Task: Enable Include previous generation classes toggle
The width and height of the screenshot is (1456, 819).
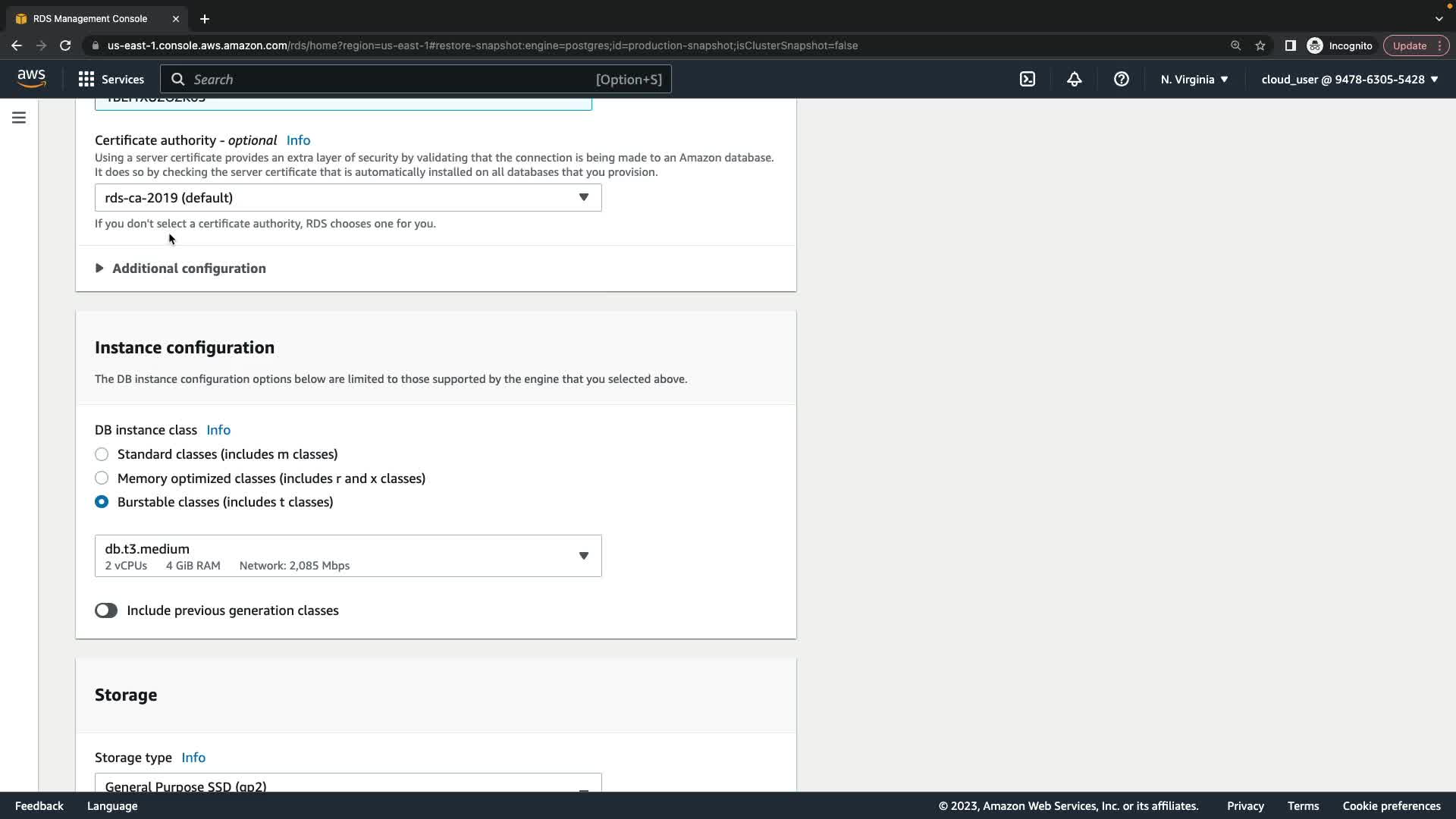Action: click(x=106, y=610)
